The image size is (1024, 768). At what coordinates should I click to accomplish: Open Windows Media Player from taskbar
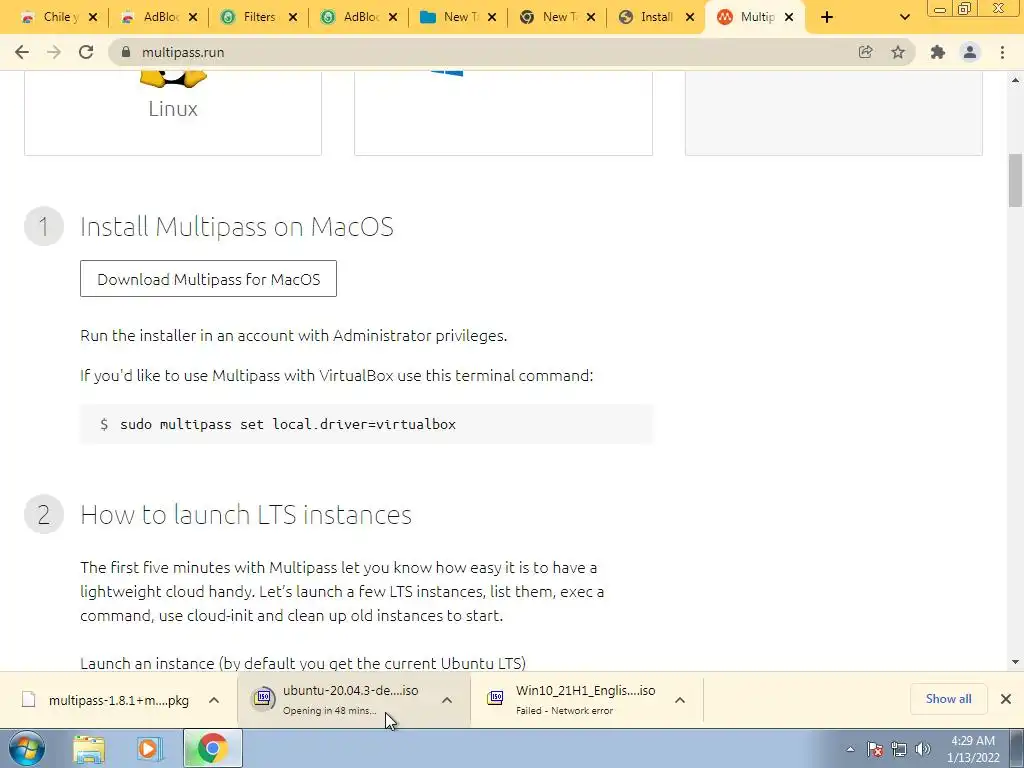click(x=150, y=749)
